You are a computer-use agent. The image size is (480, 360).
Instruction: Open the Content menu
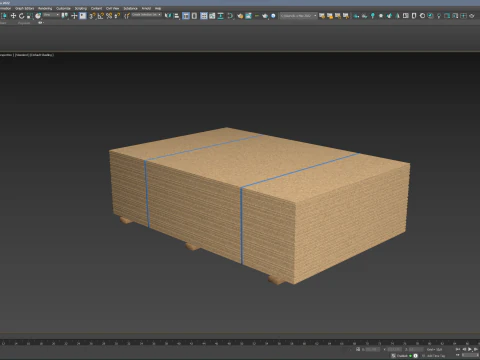[x=97, y=8]
